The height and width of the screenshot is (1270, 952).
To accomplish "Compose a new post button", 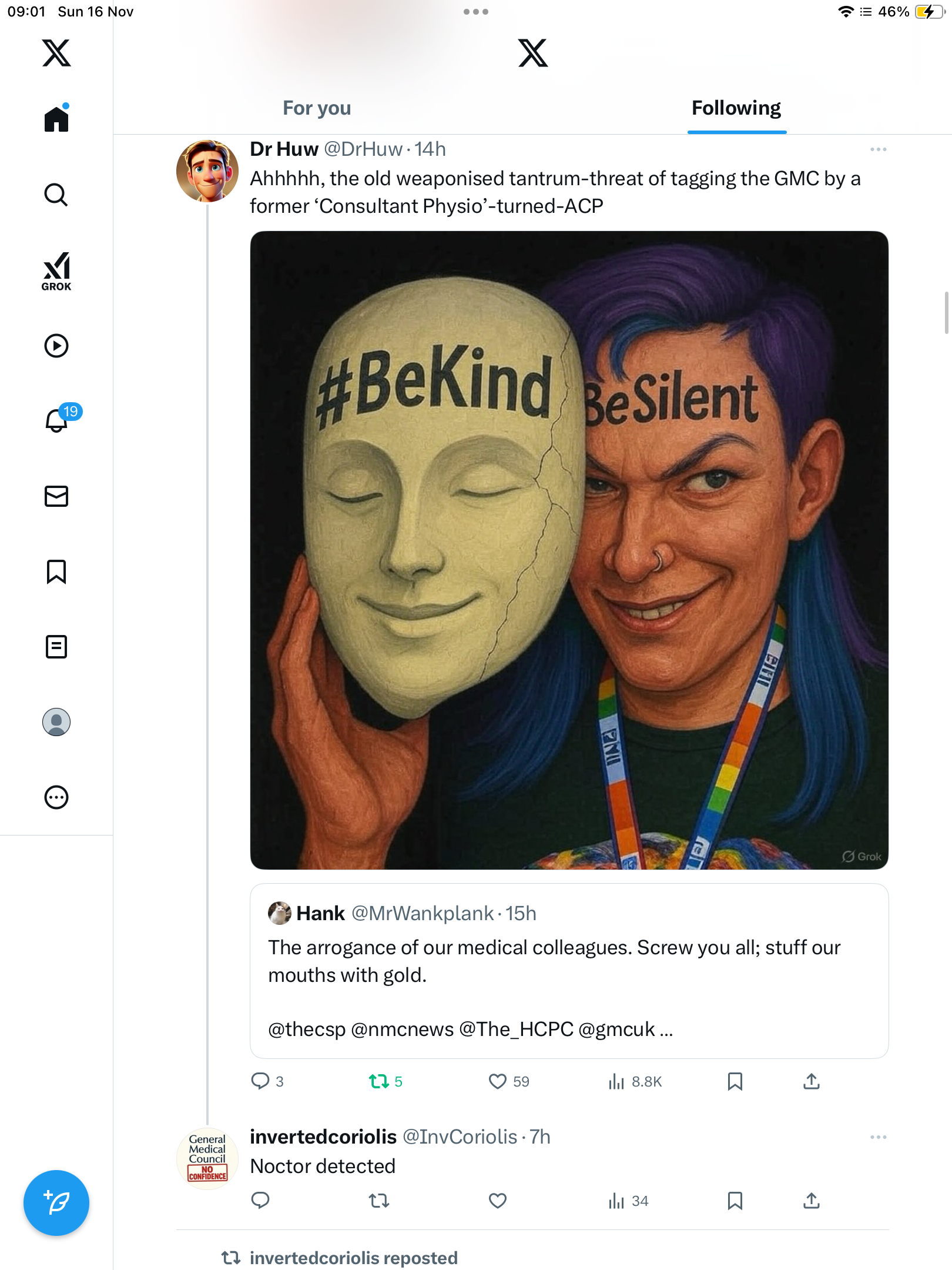I will pyautogui.click(x=56, y=1202).
